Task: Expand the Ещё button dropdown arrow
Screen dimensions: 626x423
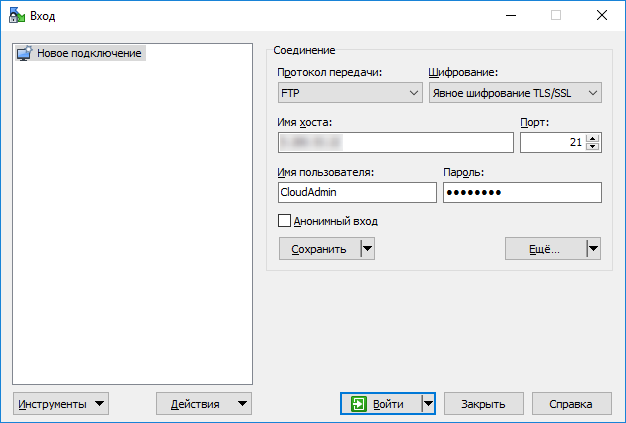Action: click(593, 249)
